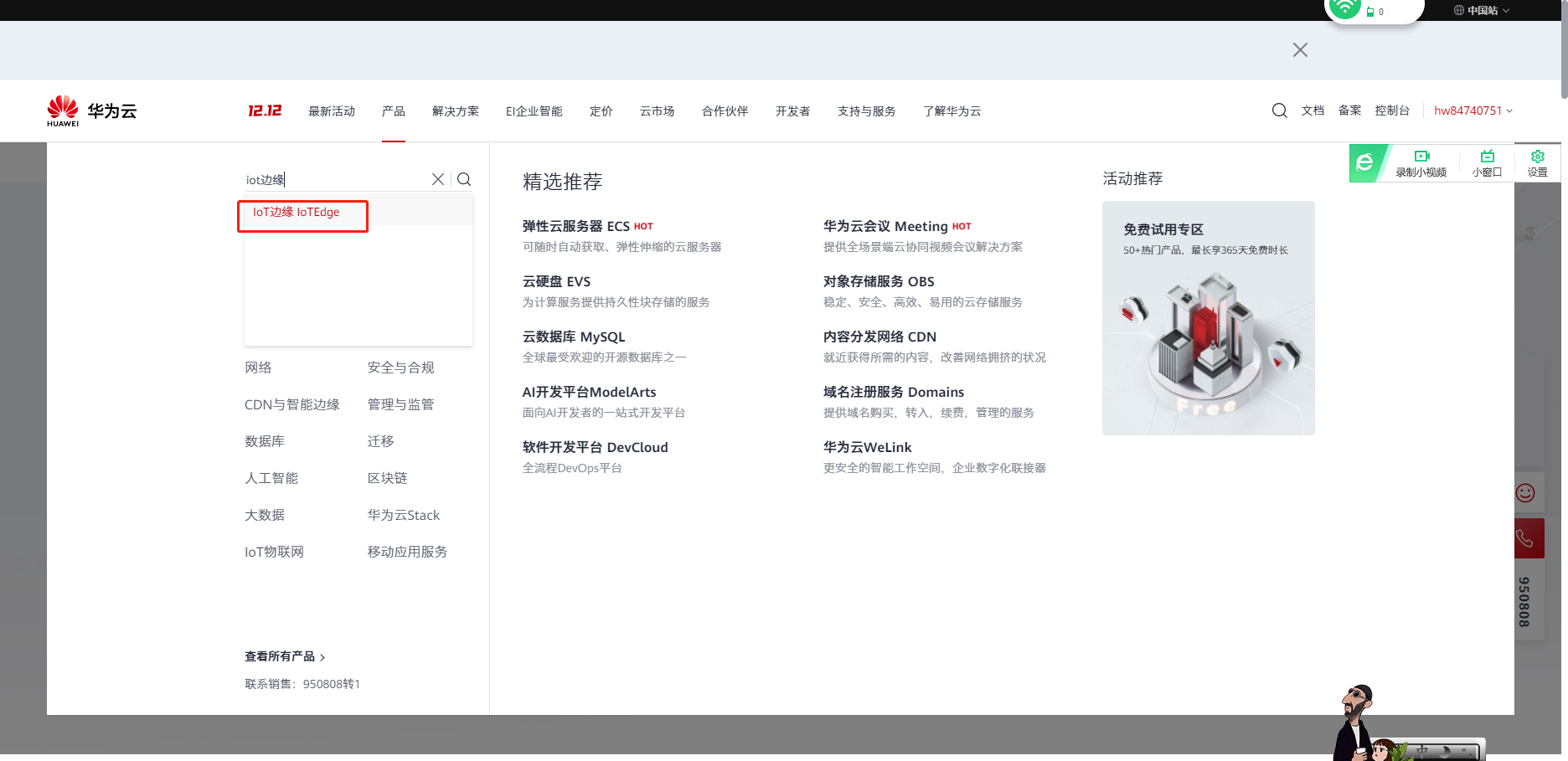Select the 管理与监管 category
The height and width of the screenshot is (761, 1568).
point(401,404)
